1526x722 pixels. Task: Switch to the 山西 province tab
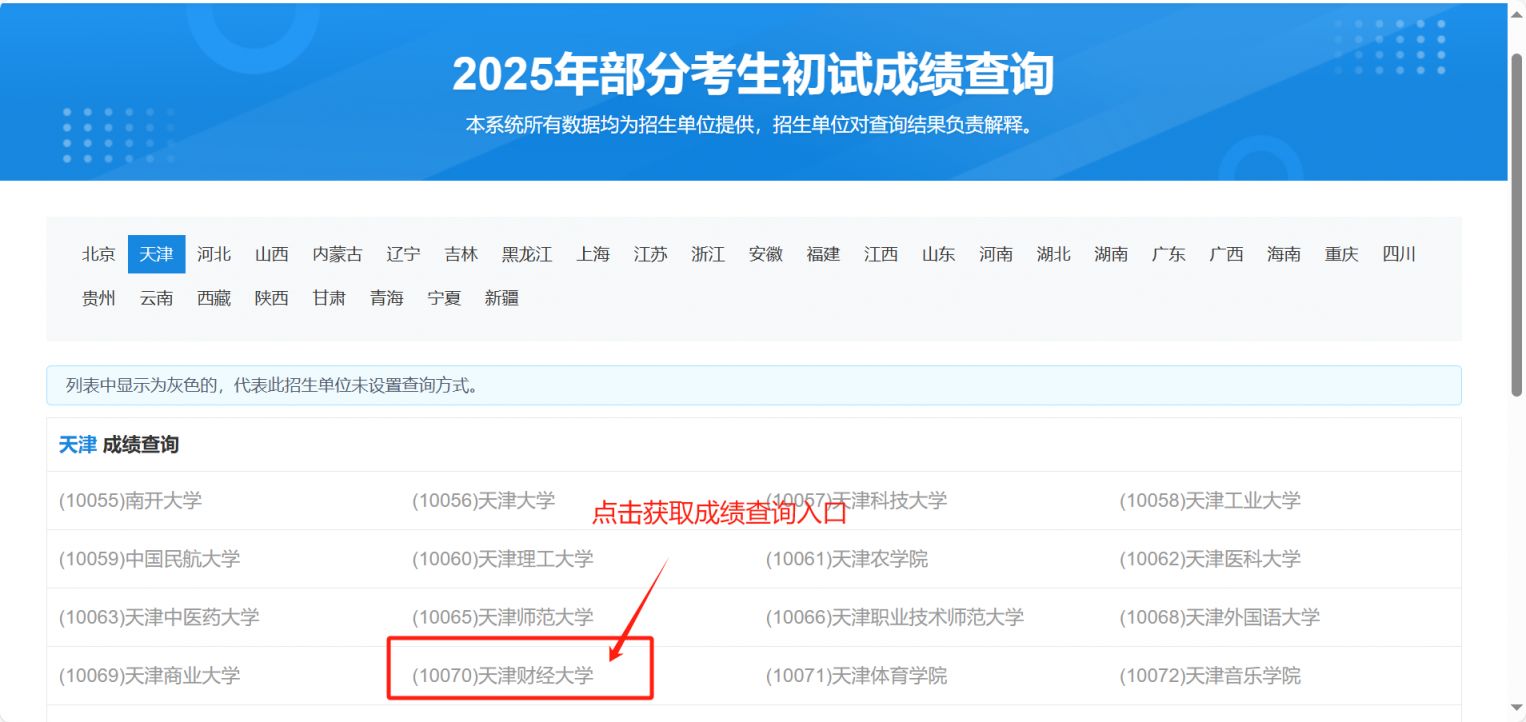click(272, 254)
